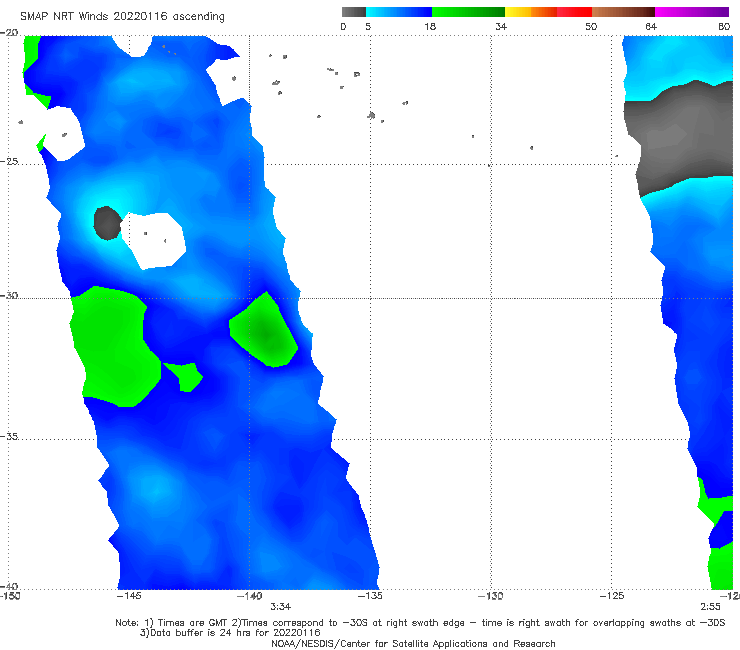Image resolution: width=740 pixels, height=650 pixels.
Task: Click the gray segment of the color bar
Action: pyautogui.click(x=354, y=12)
